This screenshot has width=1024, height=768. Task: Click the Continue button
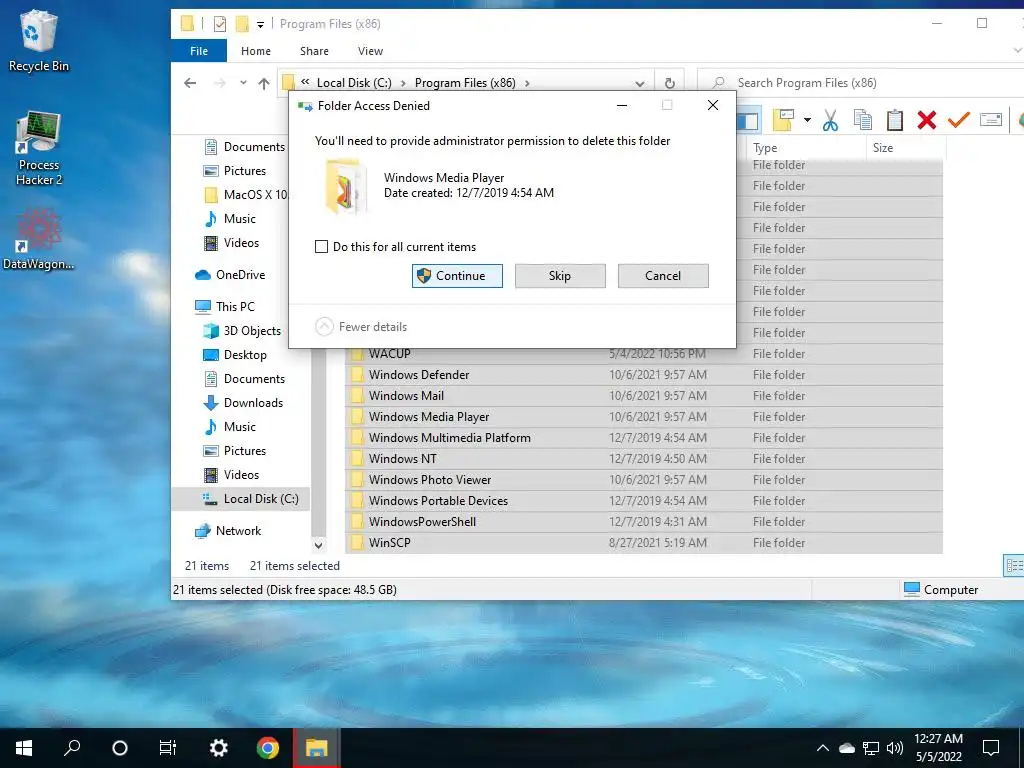click(457, 276)
